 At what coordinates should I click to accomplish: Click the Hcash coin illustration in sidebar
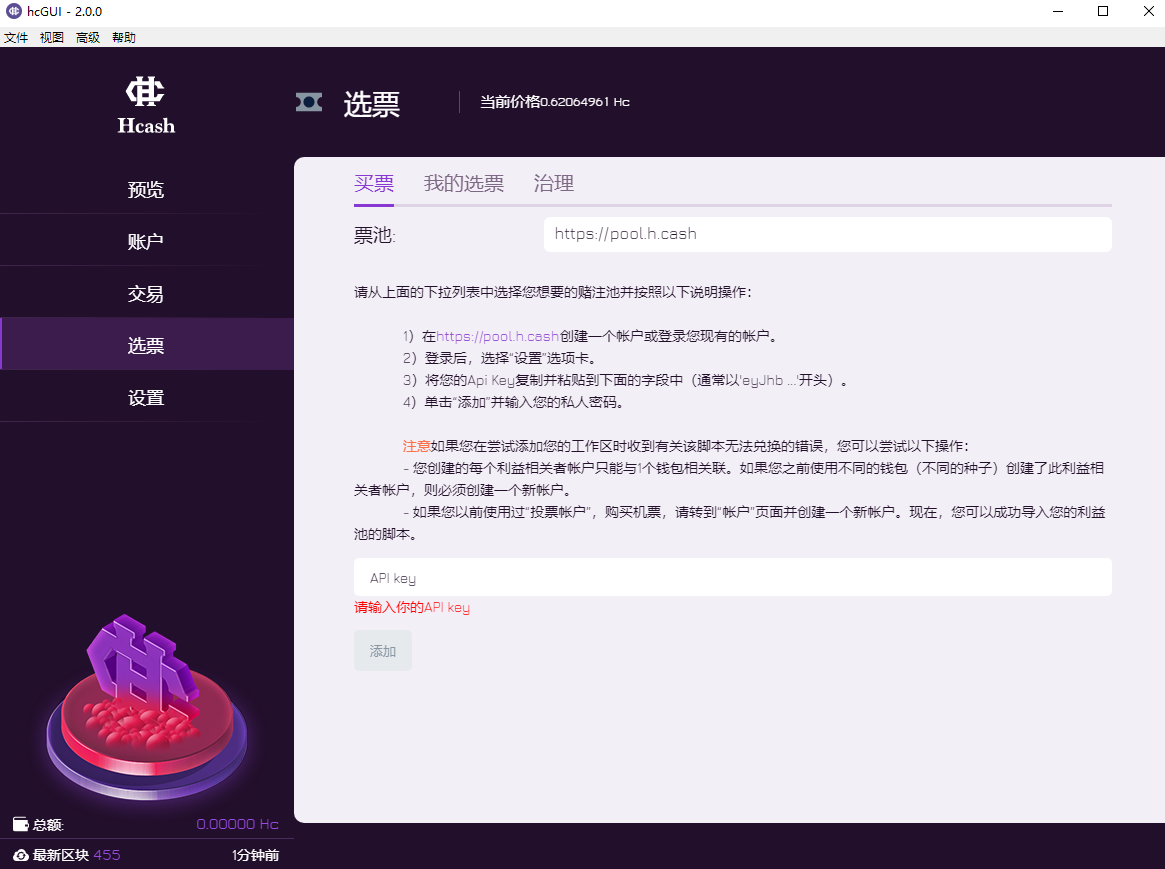146,706
